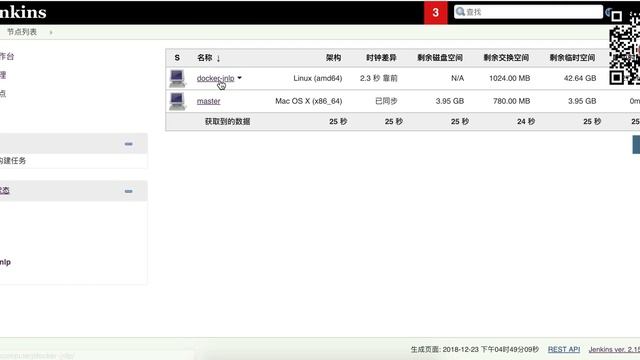Screen dimensions: 640x360
Task: Click the 剩余磁盘空间 column header
Action: 440,58
